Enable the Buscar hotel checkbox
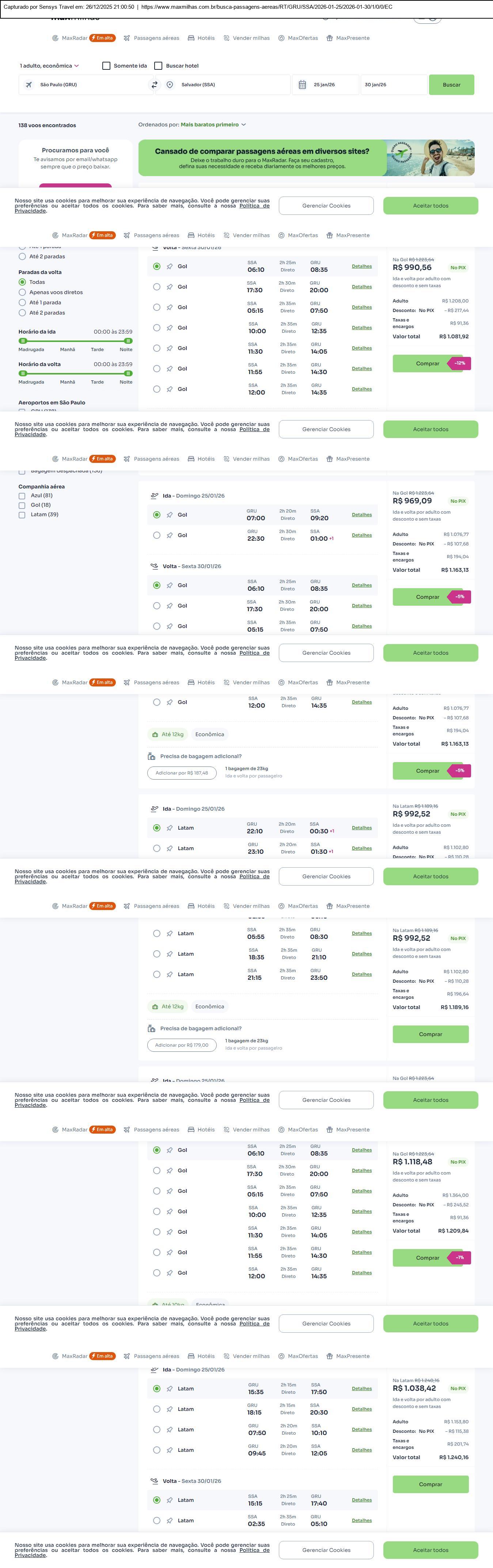 158,66
